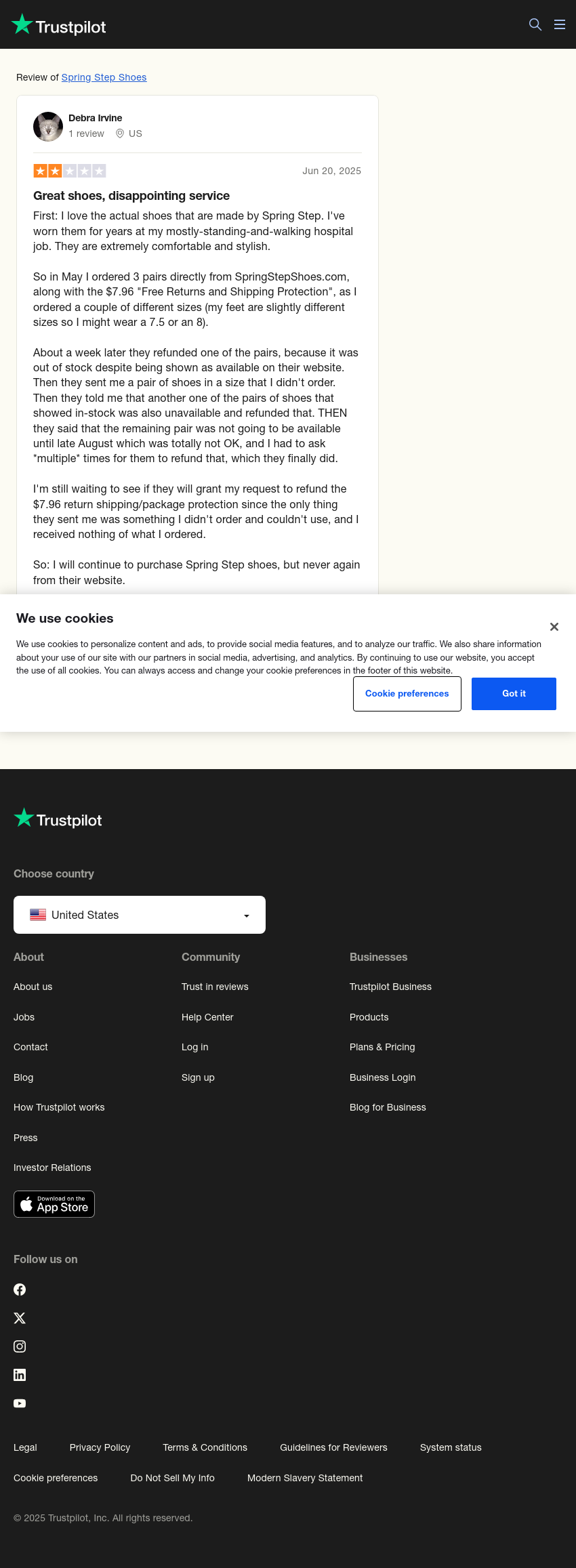
Task: Click the Trustpilot logo in the footer
Action: [x=58, y=819]
